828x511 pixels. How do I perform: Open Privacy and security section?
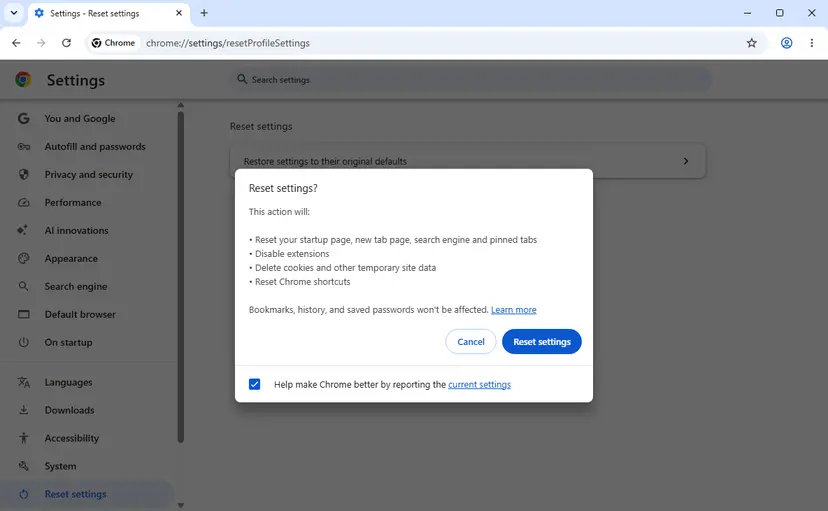pyautogui.click(x=87, y=174)
